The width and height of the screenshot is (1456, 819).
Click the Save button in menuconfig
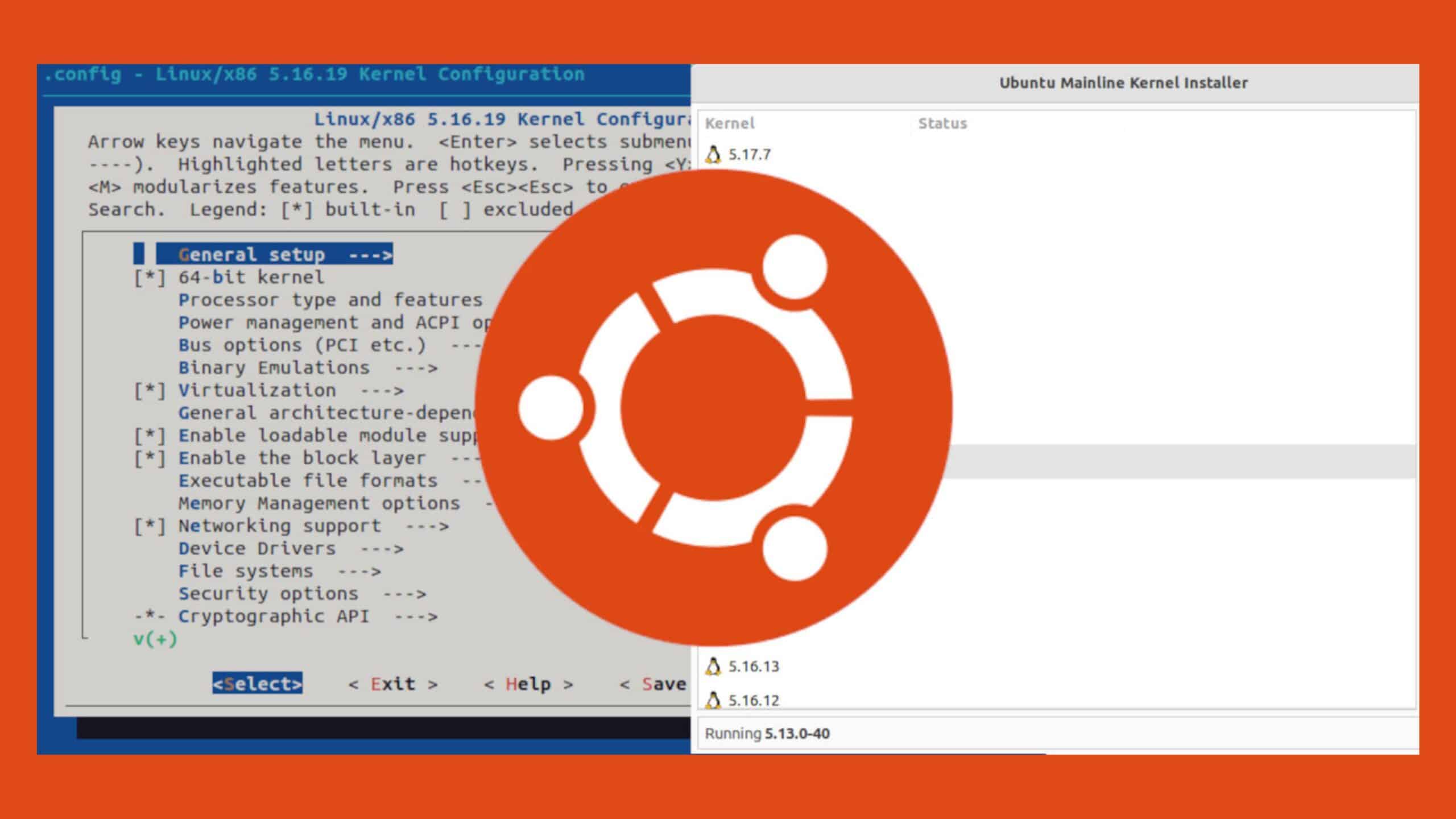point(654,684)
